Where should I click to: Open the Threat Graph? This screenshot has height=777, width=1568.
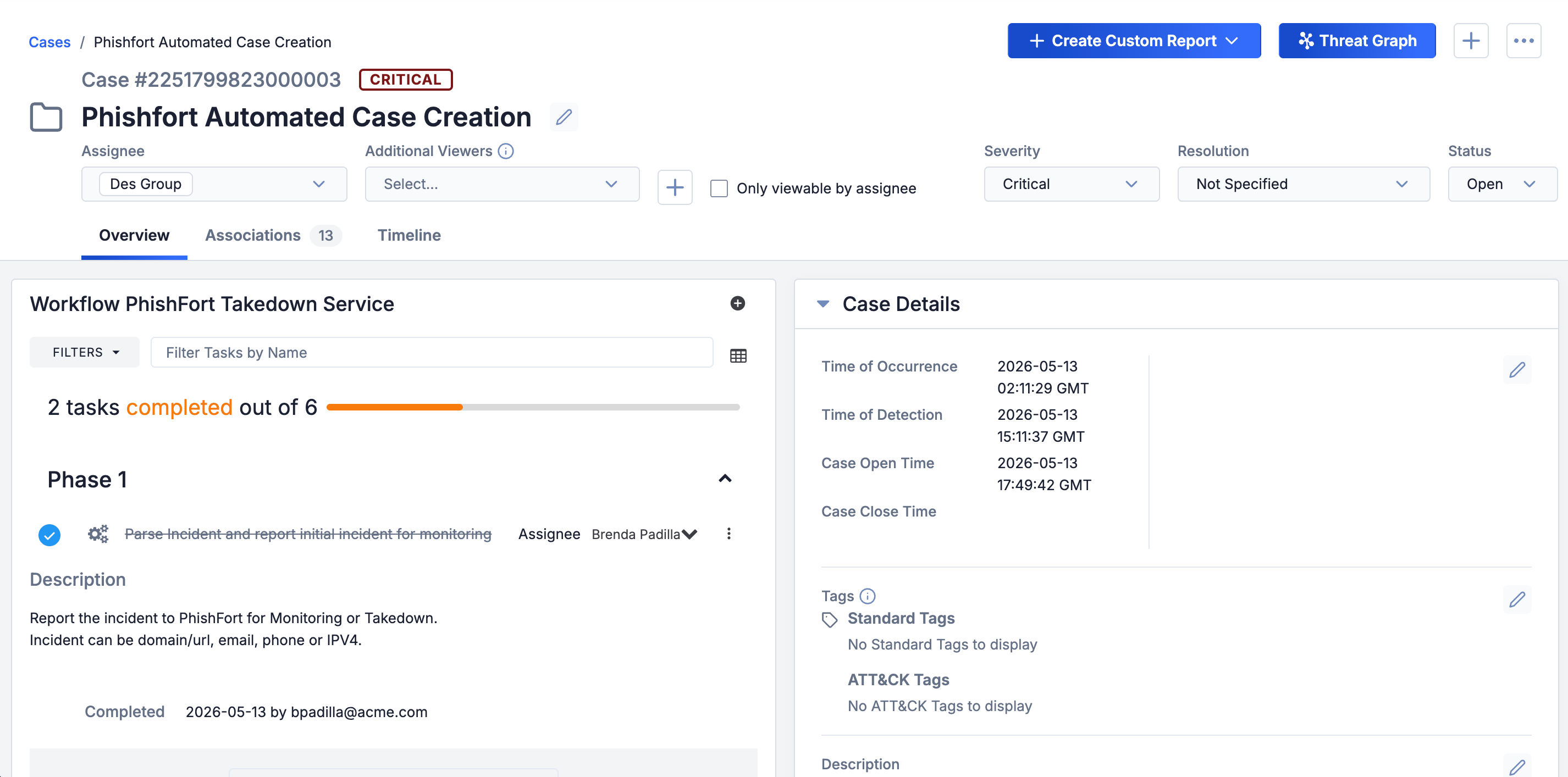pyautogui.click(x=1356, y=41)
